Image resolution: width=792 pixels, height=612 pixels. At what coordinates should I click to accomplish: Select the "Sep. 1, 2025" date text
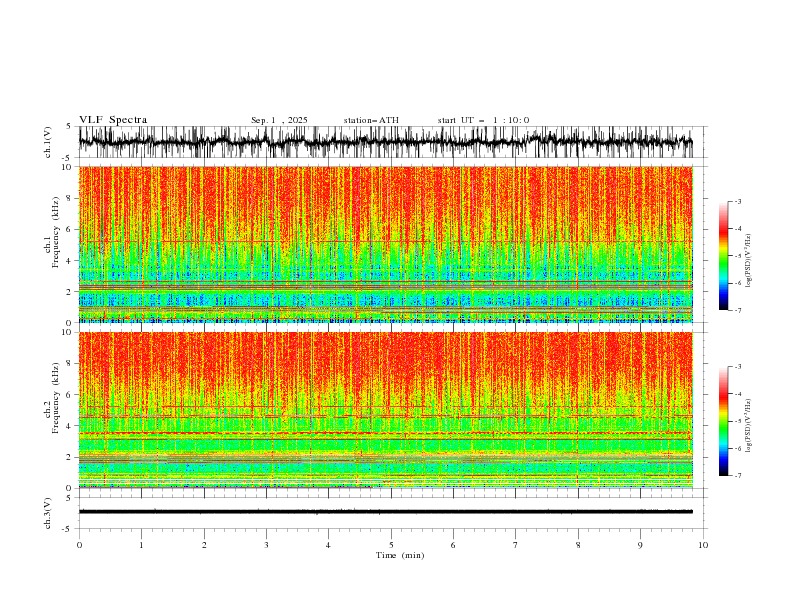(279, 120)
